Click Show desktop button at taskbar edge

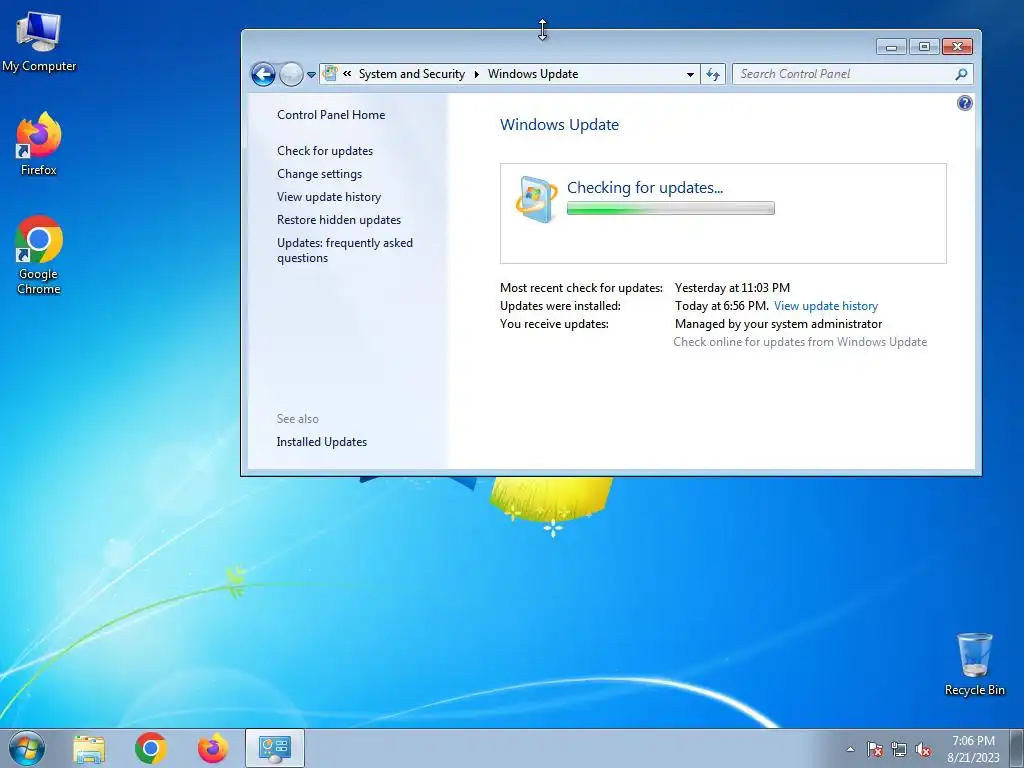coord(1017,748)
